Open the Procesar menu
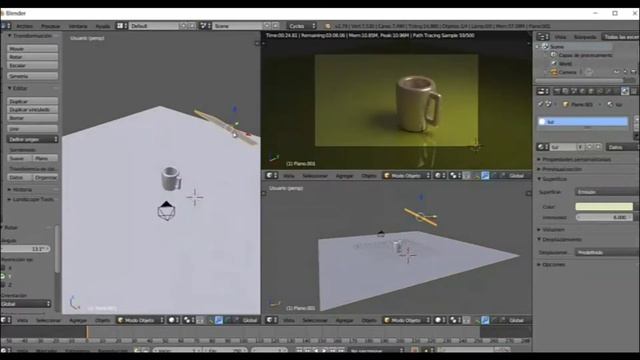This screenshot has height=360, width=640. [51, 26]
